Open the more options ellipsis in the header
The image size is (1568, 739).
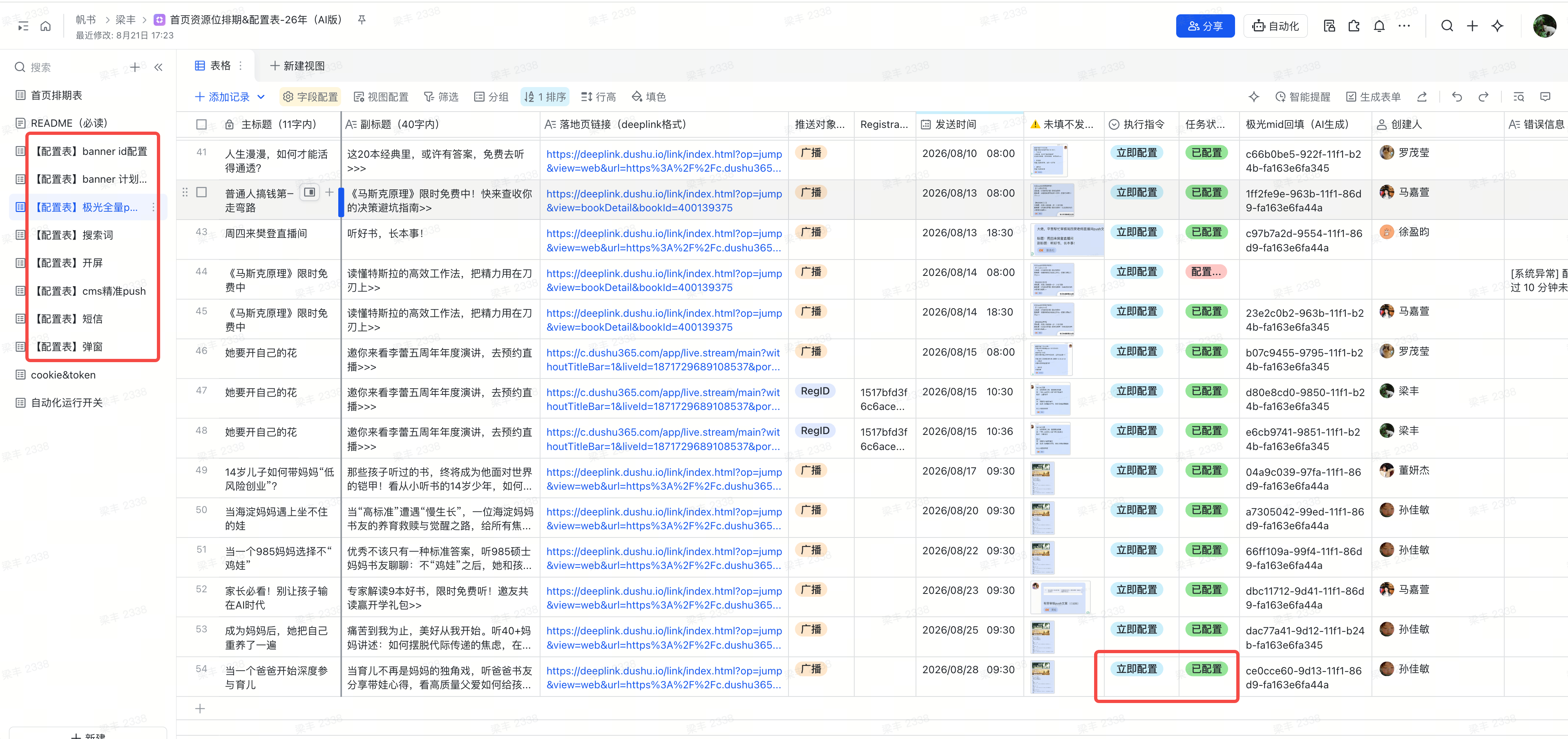pyautogui.click(x=1404, y=26)
